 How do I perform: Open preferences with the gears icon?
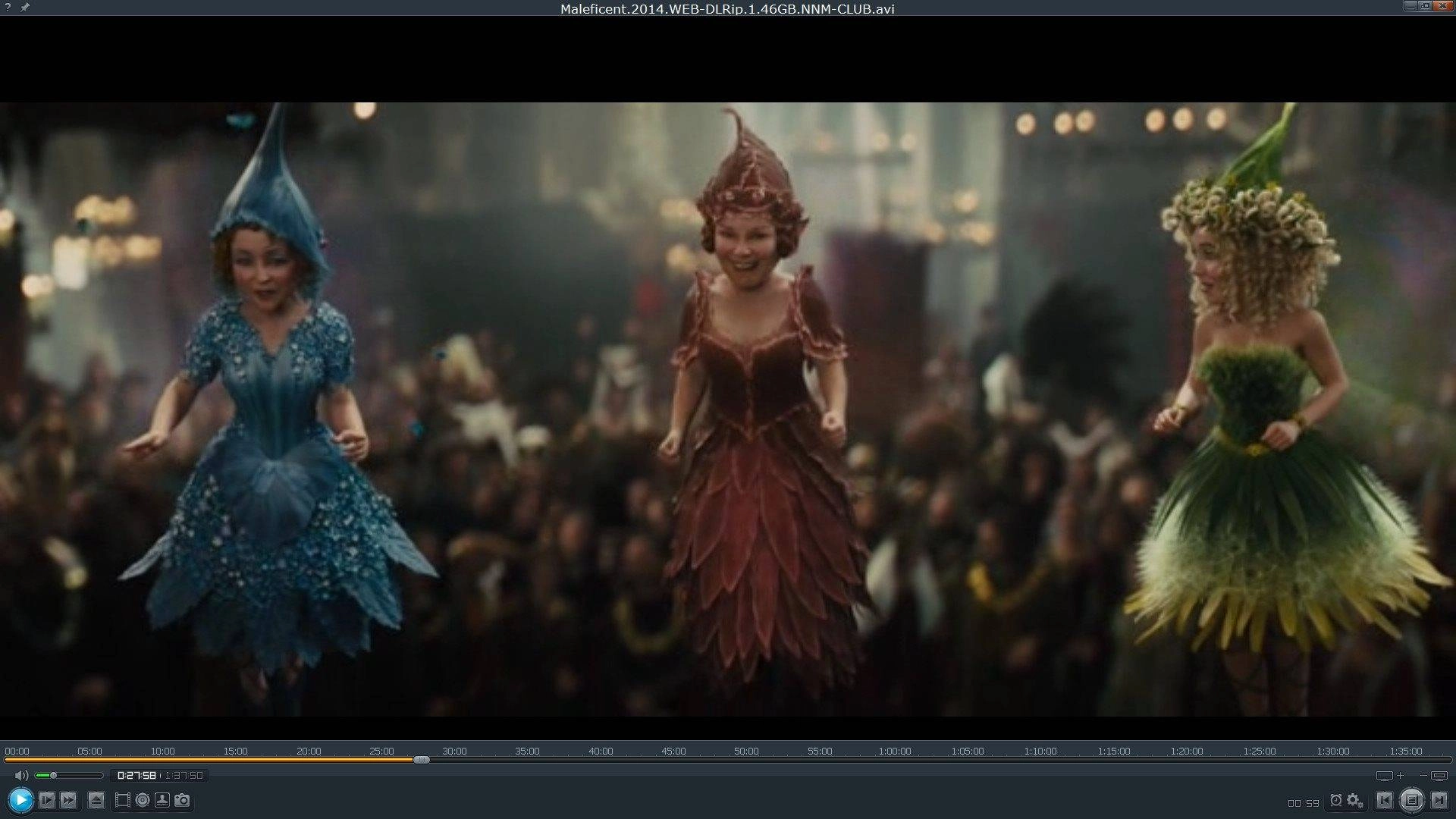click(x=1355, y=801)
